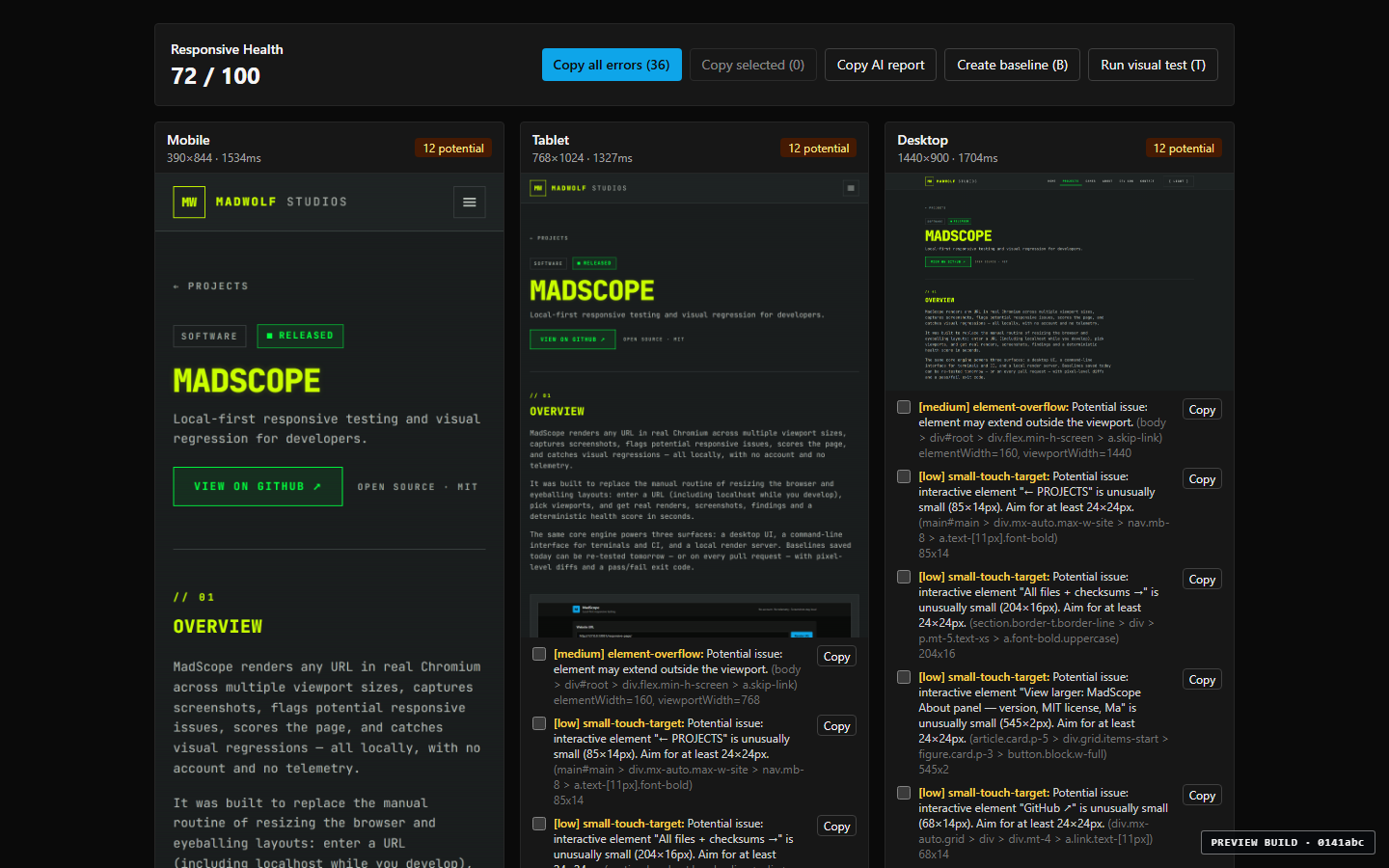Screen dimensions: 1389x868
Task: Check Desktop '← PROJECTS' touch-target checkbox
Action: point(904,476)
